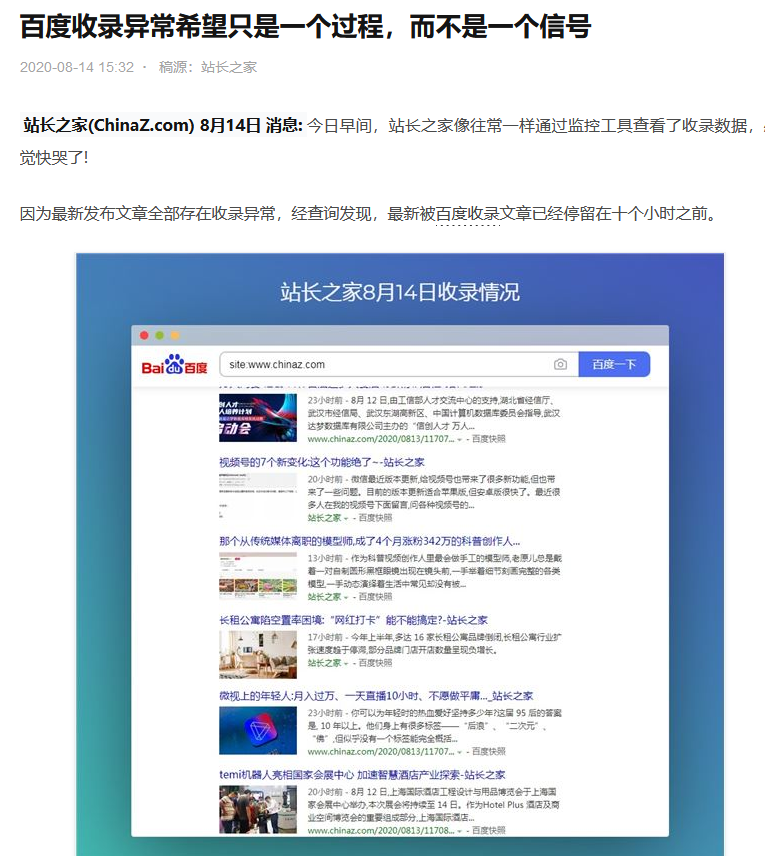The image size is (765, 856).
Task: Click the paragraph beginning 因为最新发布文章全部存在收录异常
Action: [x=369, y=213]
